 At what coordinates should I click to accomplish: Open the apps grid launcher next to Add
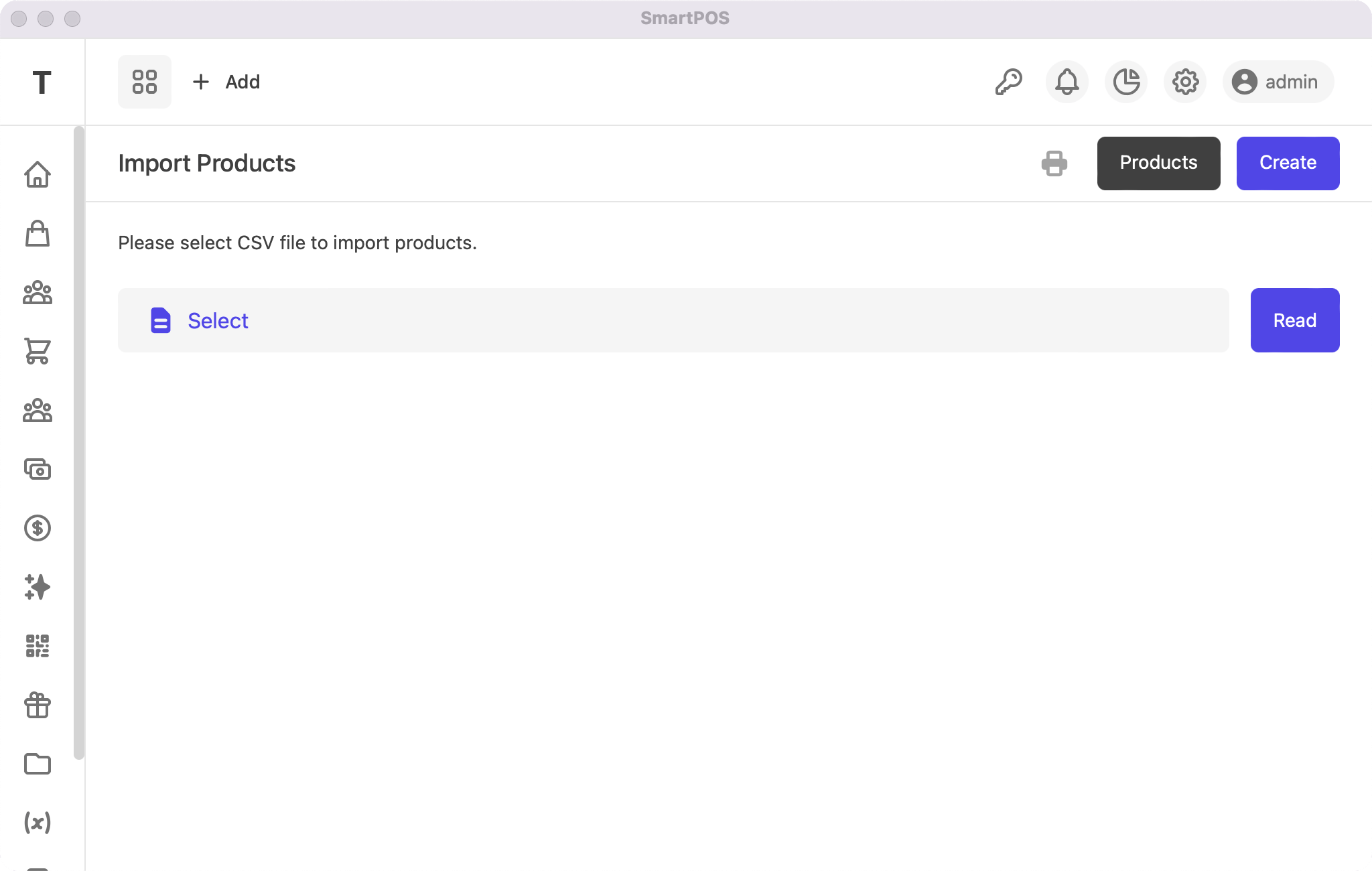point(145,81)
